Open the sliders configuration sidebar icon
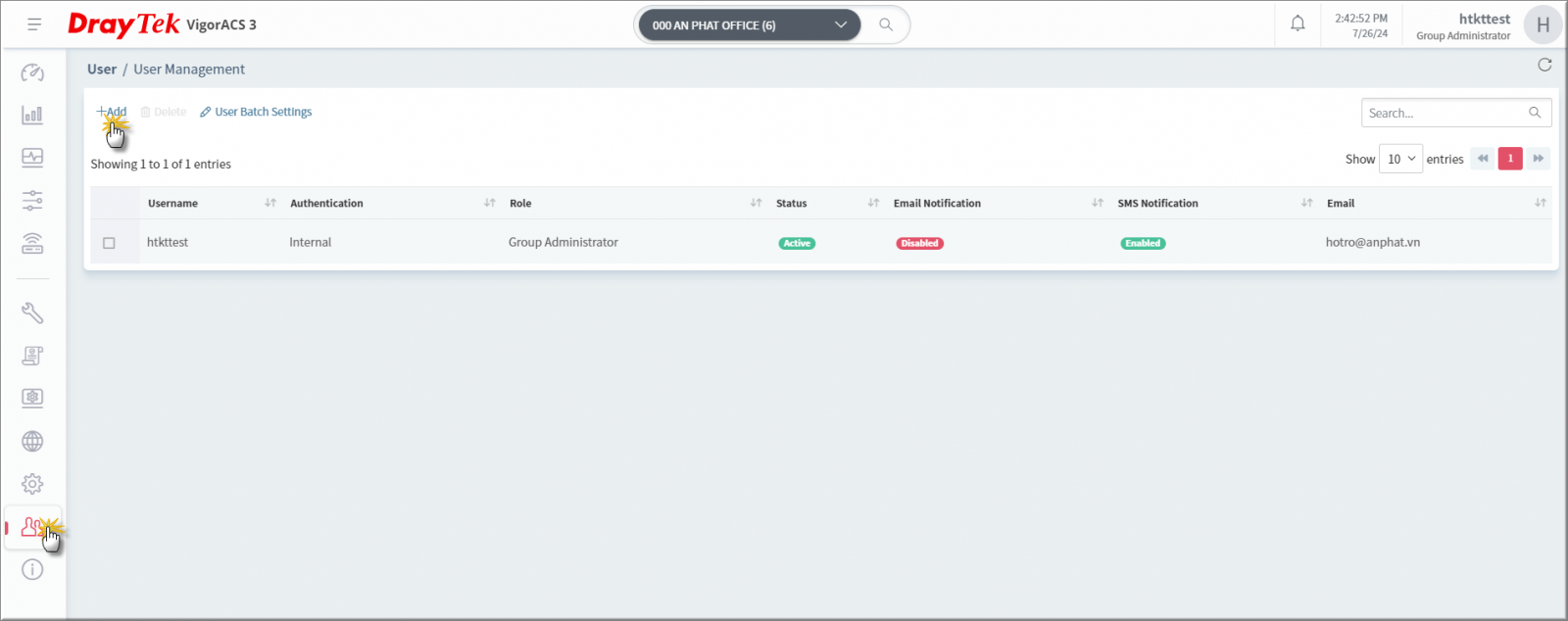 click(32, 201)
